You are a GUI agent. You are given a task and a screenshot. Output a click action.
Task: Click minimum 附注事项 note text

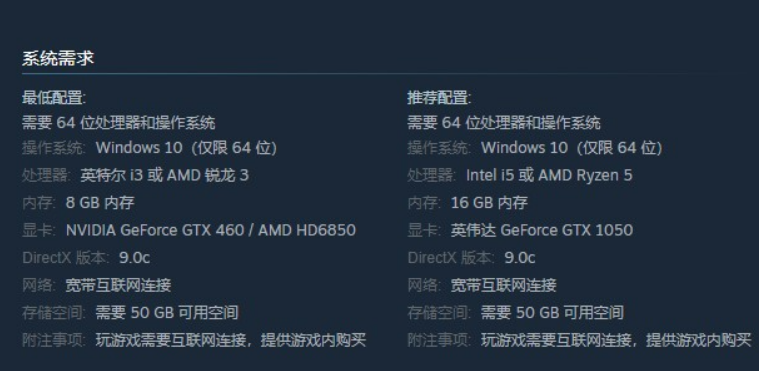231,340
